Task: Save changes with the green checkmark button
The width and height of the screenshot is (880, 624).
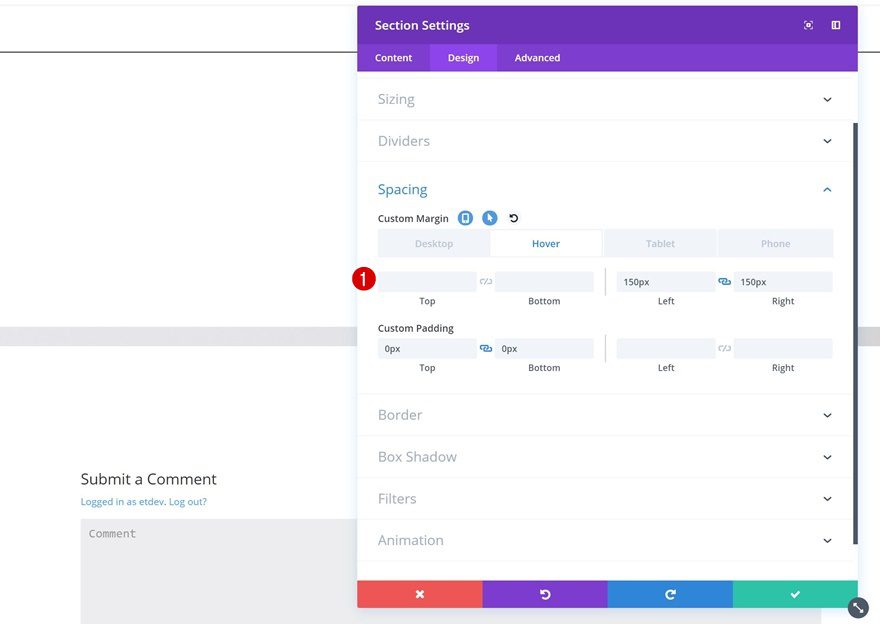Action: point(795,594)
